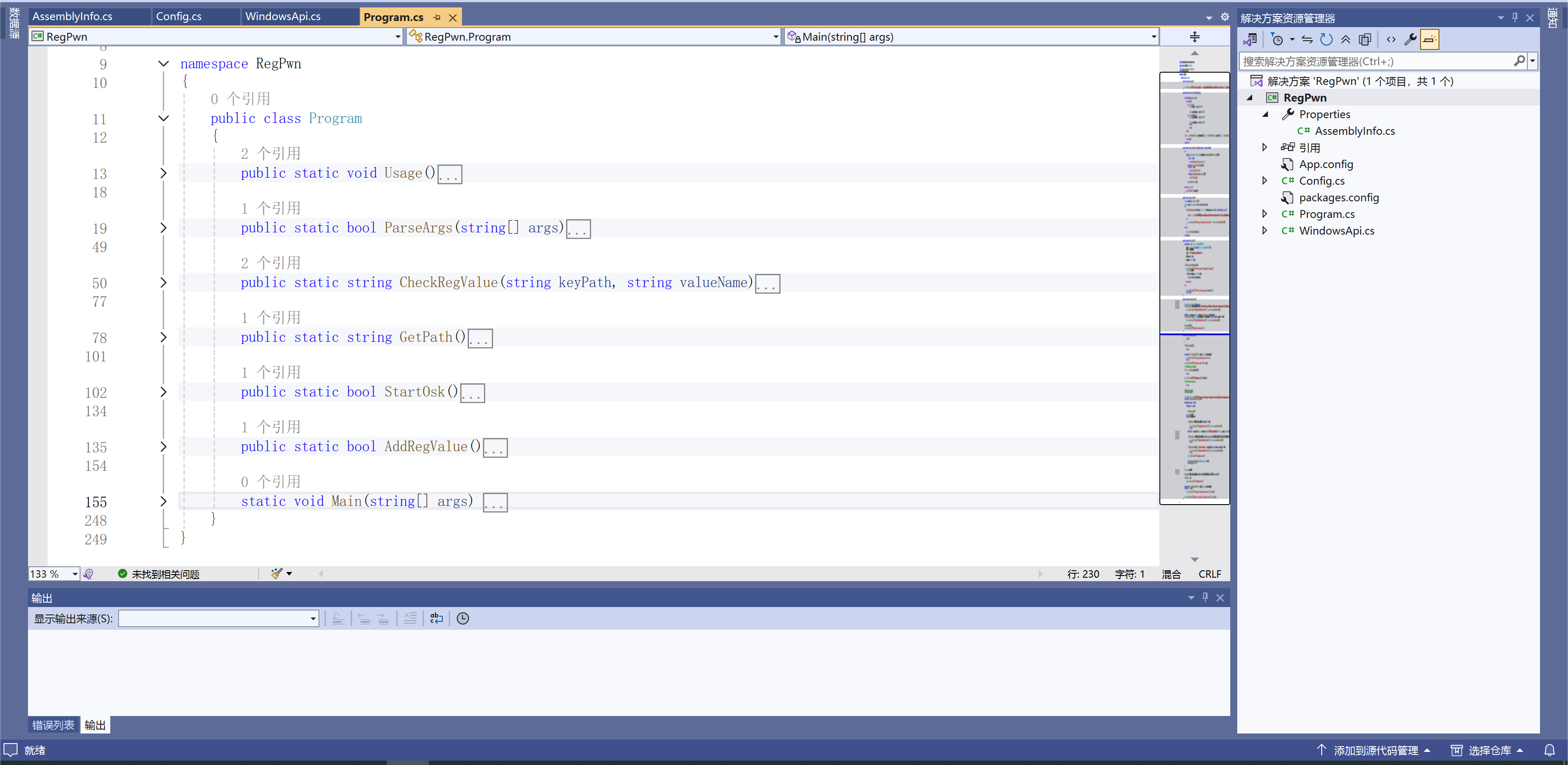Click the Show All Files icon
Viewport: 1568px width, 765px height.
[x=1365, y=39]
